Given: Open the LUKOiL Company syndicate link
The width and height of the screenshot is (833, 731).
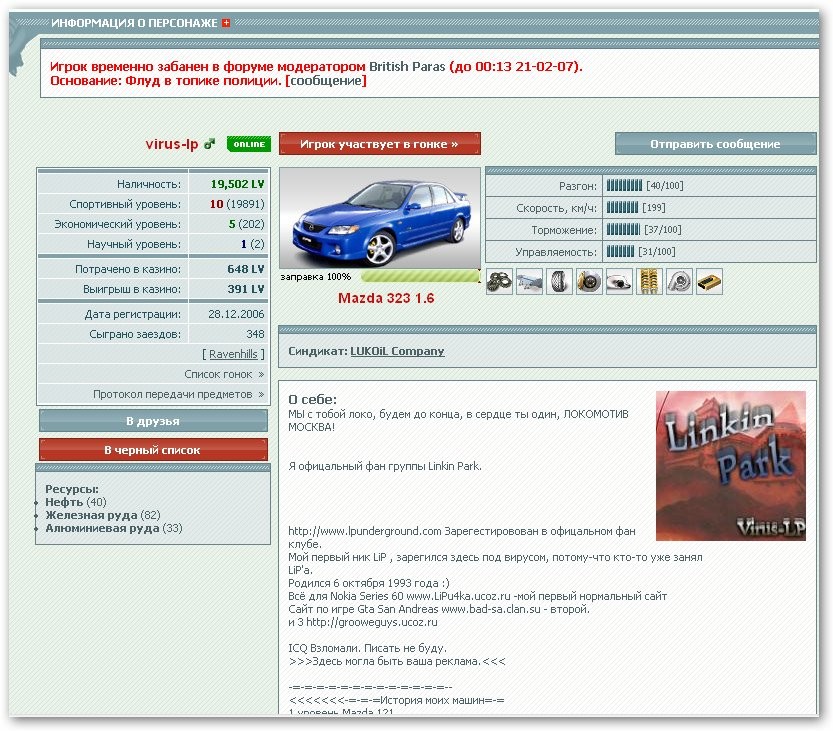Looking at the screenshot, I should click(x=397, y=351).
